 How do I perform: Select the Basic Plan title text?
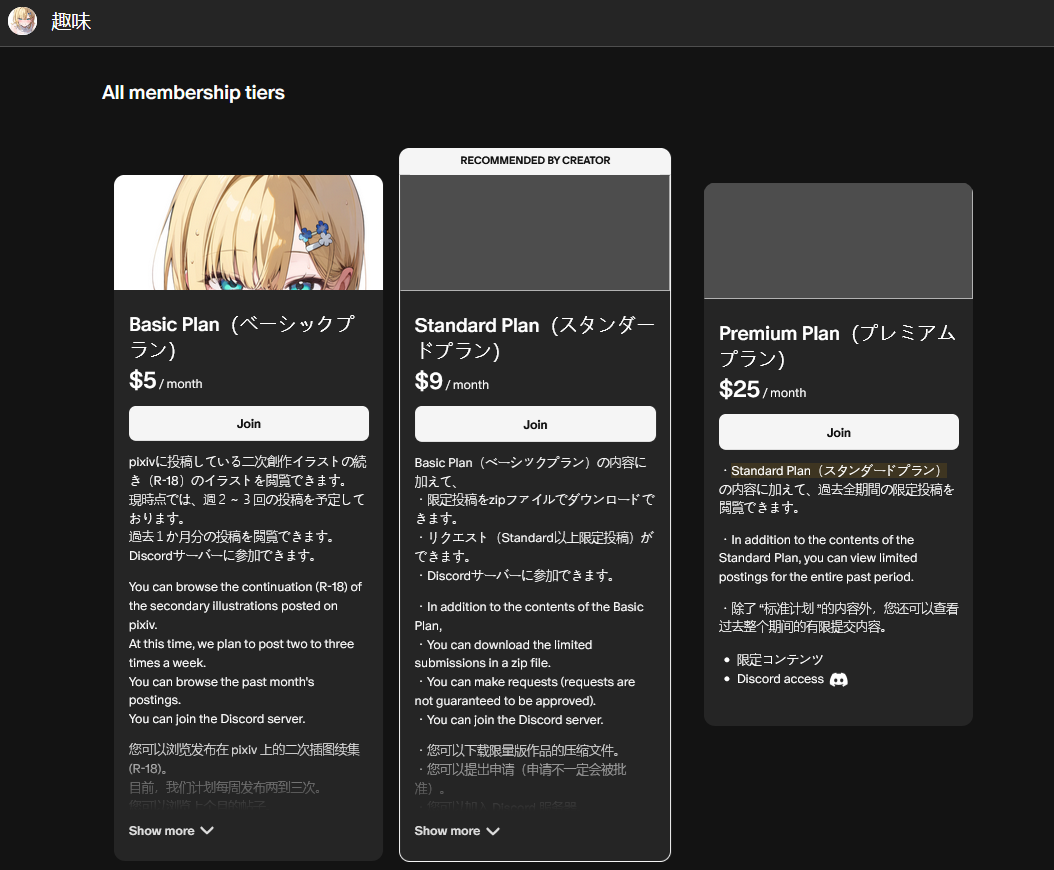click(x=242, y=337)
